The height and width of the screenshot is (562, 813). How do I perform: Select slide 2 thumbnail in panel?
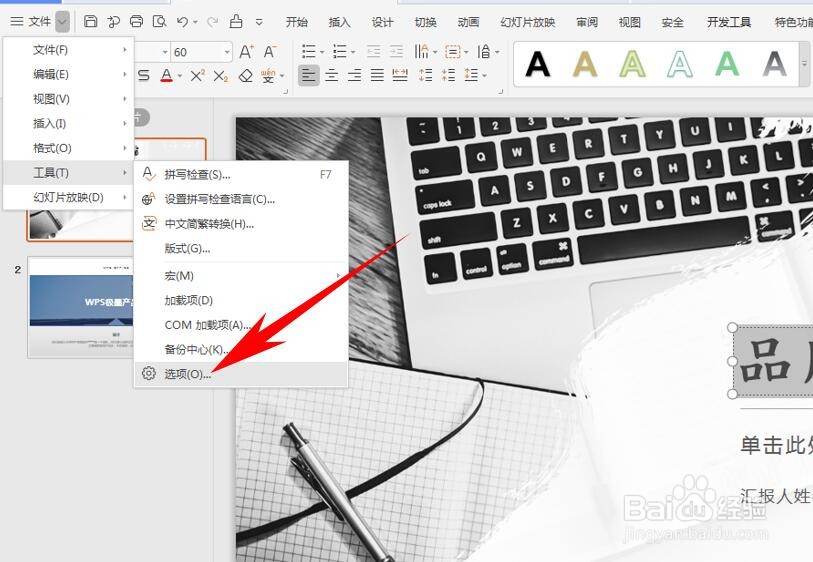(81, 307)
